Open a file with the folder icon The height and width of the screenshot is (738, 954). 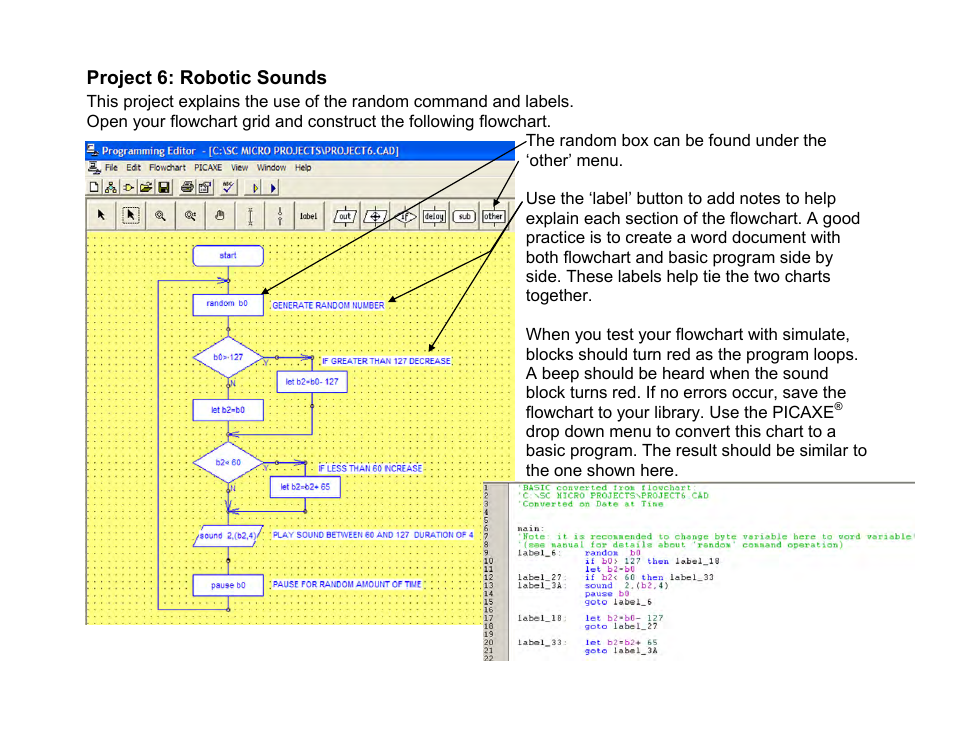(146, 187)
